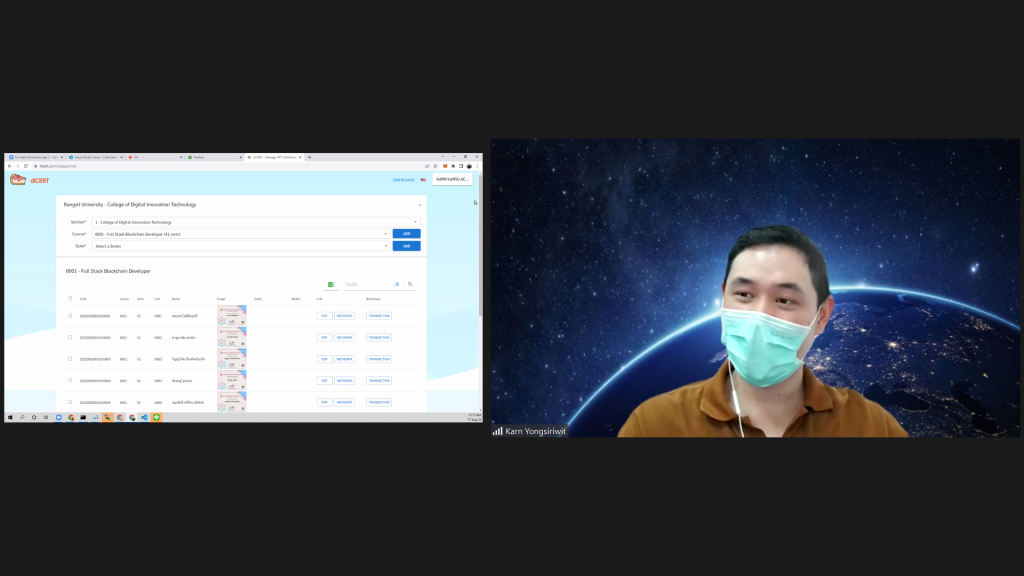
Task: Click the magnifier search icon beside the search field
Action: click(408, 284)
